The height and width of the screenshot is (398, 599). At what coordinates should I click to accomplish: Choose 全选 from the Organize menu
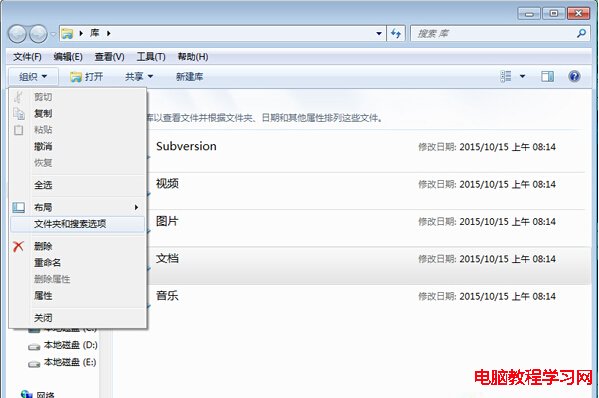[78, 185]
